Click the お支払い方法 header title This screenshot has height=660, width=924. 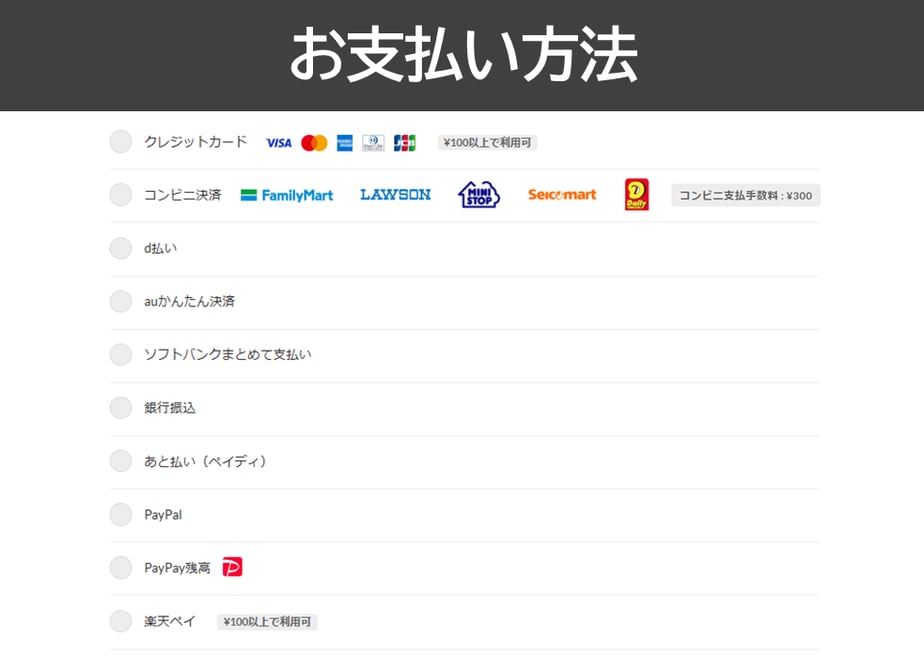(x=463, y=54)
